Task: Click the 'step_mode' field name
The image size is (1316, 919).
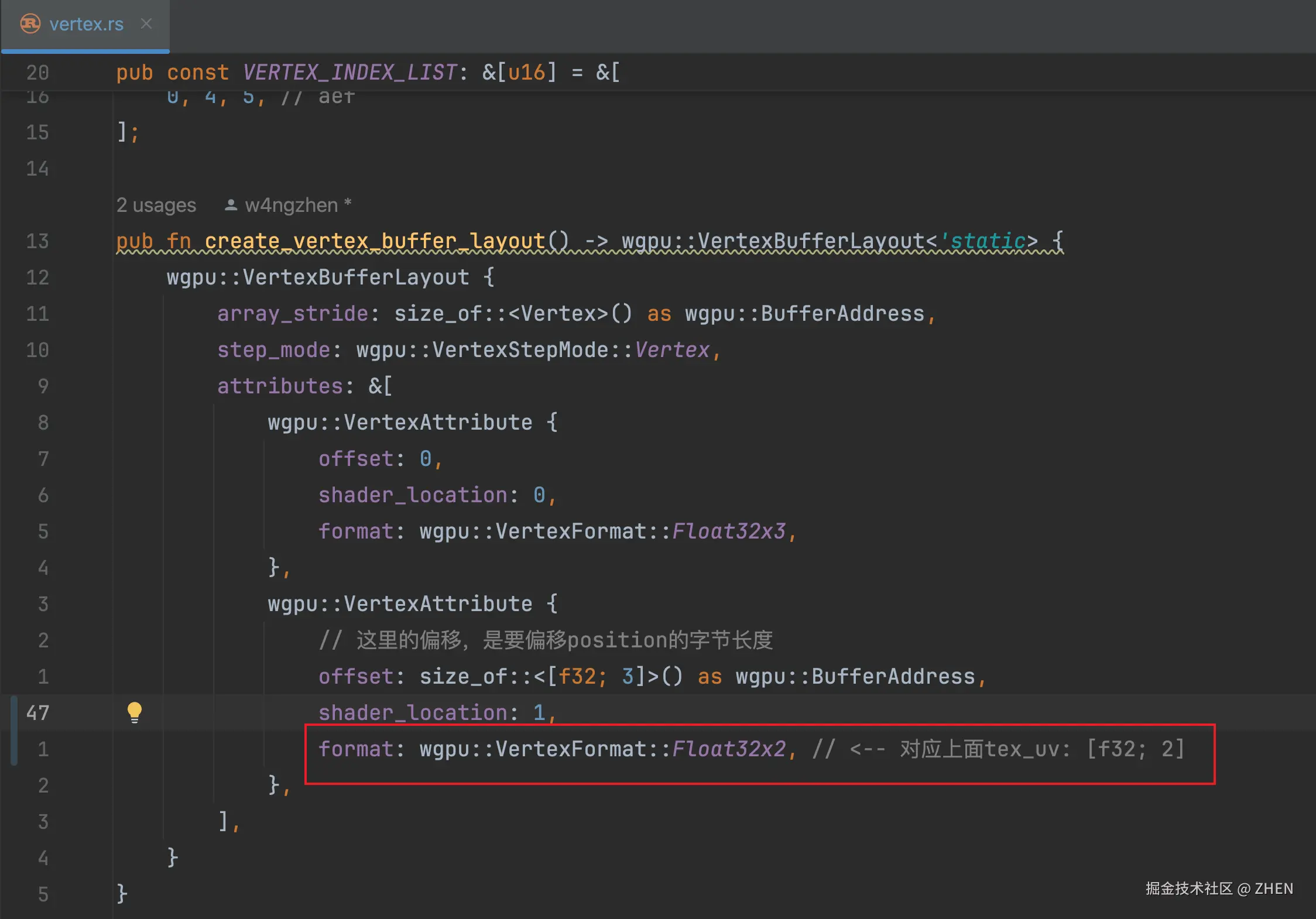Action: [x=273, y=350]
